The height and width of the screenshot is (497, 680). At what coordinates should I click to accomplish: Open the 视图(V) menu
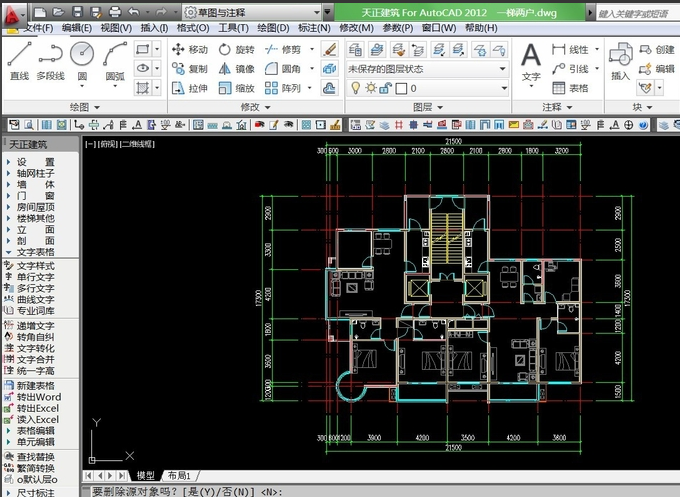(x=116, y=28)
